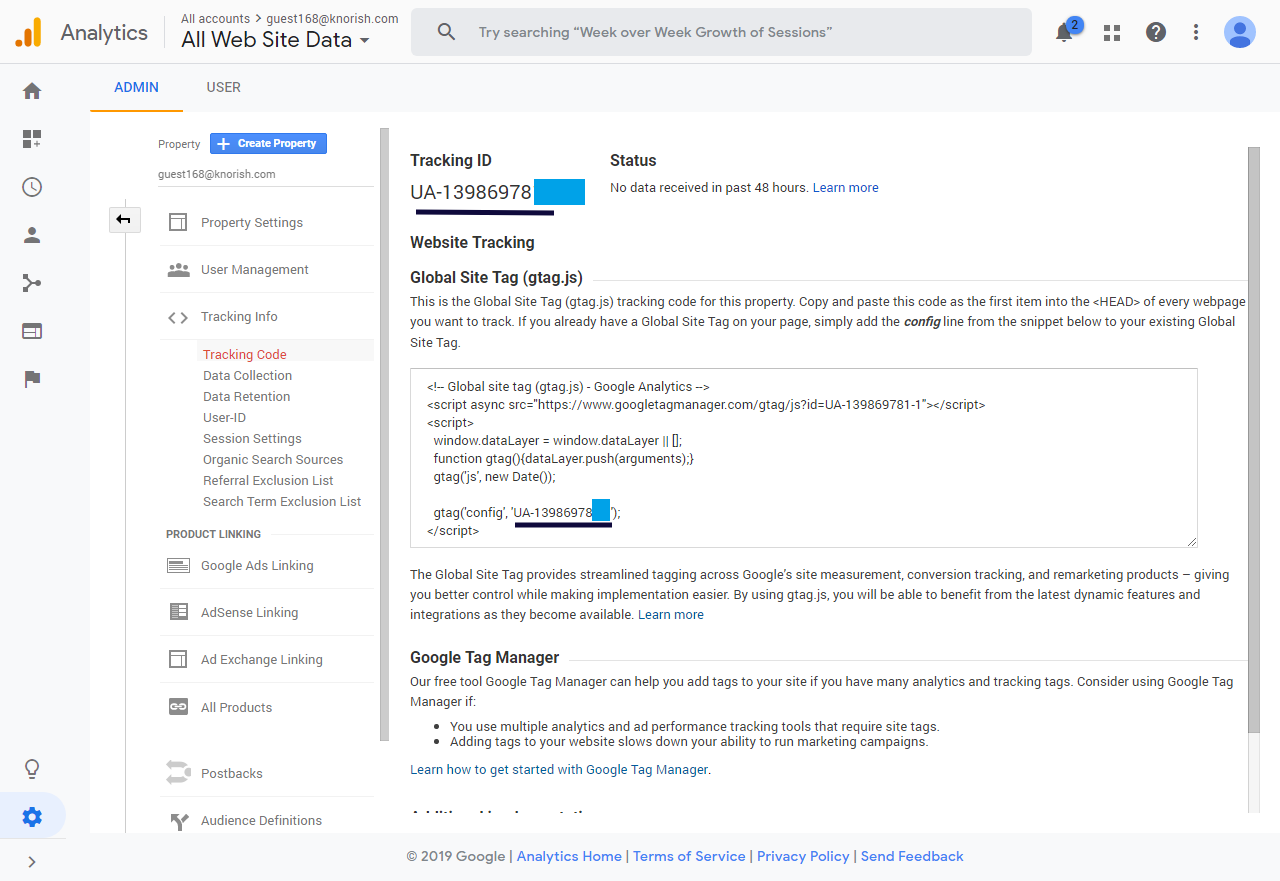Click the property column vertical scrollbar
This screenshot has height=881, width=1280.
point(385,435)
